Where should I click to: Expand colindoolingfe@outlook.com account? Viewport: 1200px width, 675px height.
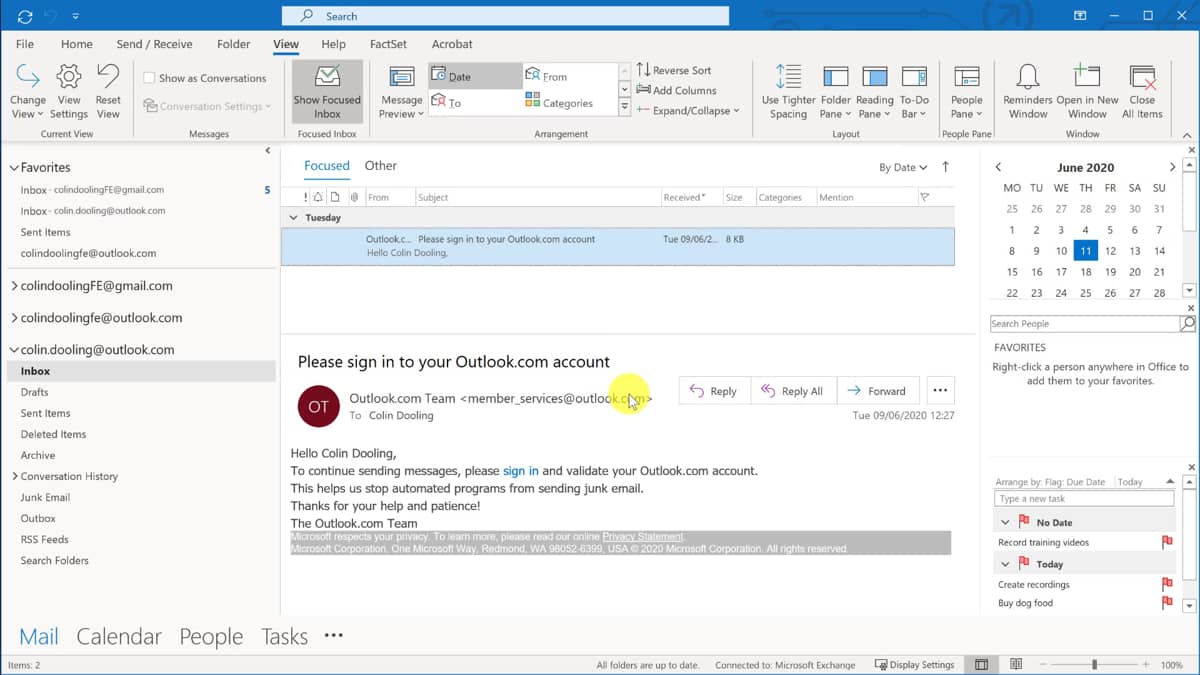tap(14, 318)
